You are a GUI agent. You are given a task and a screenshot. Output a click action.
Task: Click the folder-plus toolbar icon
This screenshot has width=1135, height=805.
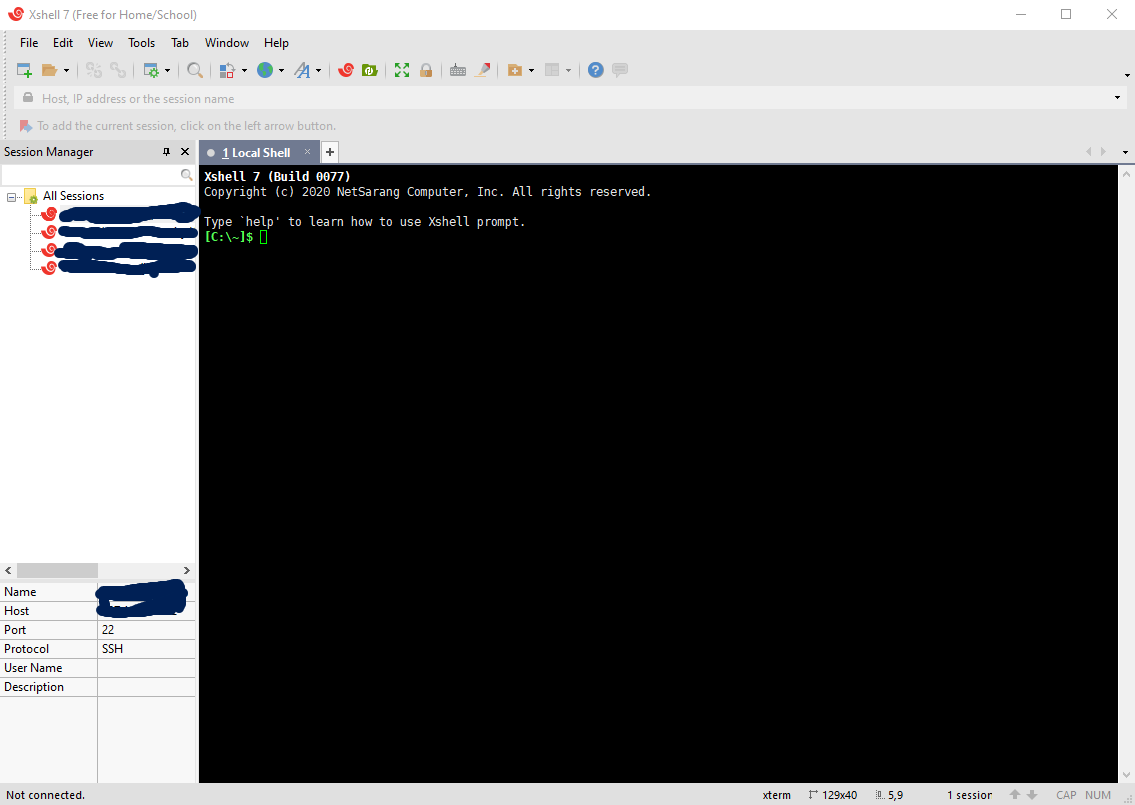(x=515, y=70)
